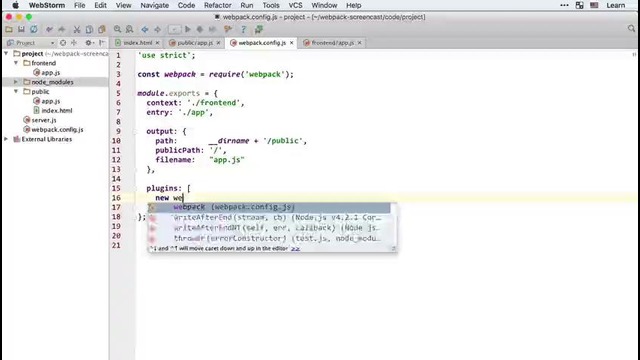Screen dimensions: 640x360
Task: Click the Help question mark icon
Action: (x=243, y=29)
